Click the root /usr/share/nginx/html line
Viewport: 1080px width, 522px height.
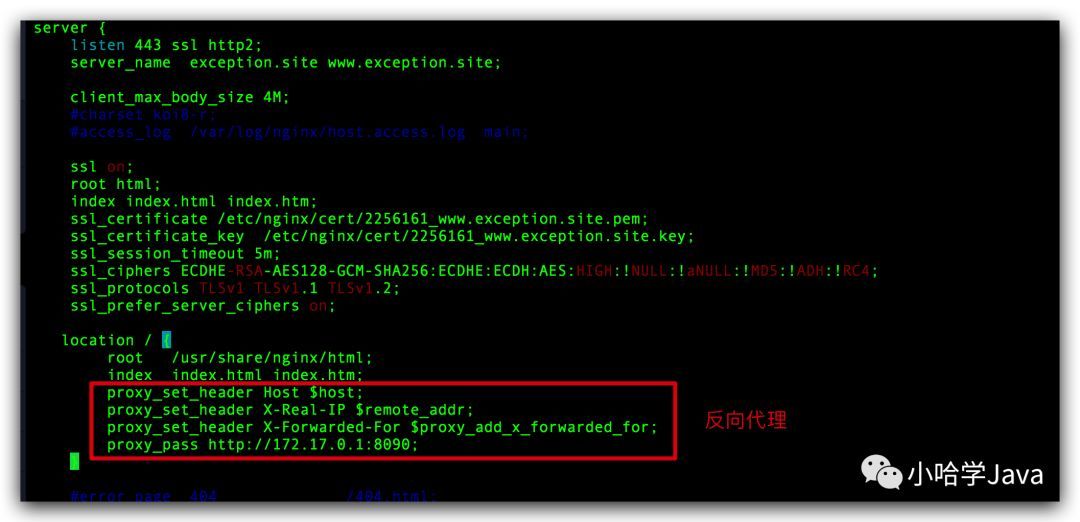coord(240,358)
